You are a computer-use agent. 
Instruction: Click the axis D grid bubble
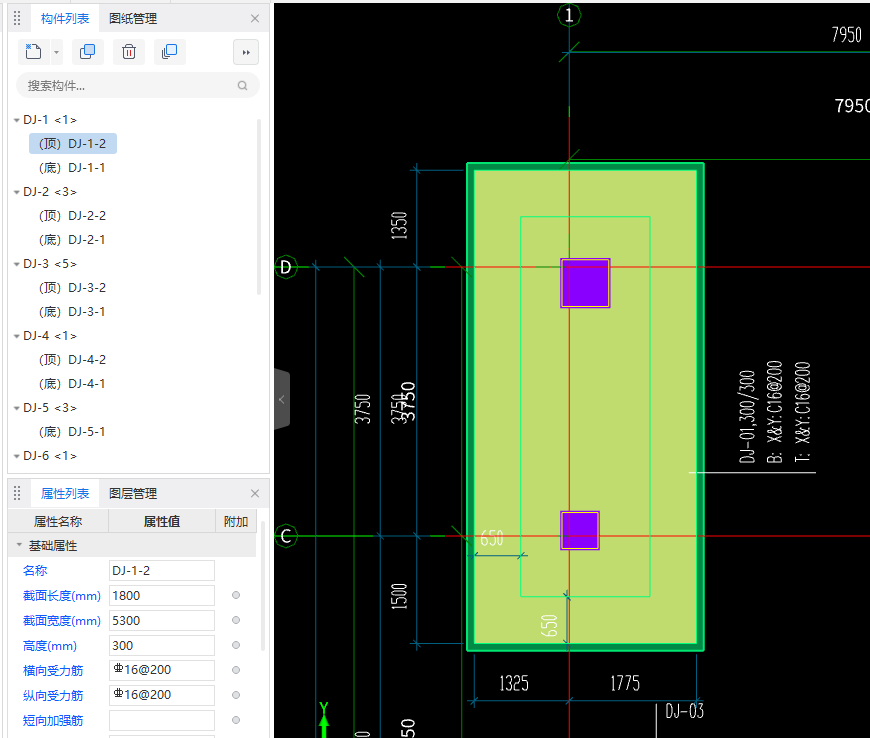[286, 267]
